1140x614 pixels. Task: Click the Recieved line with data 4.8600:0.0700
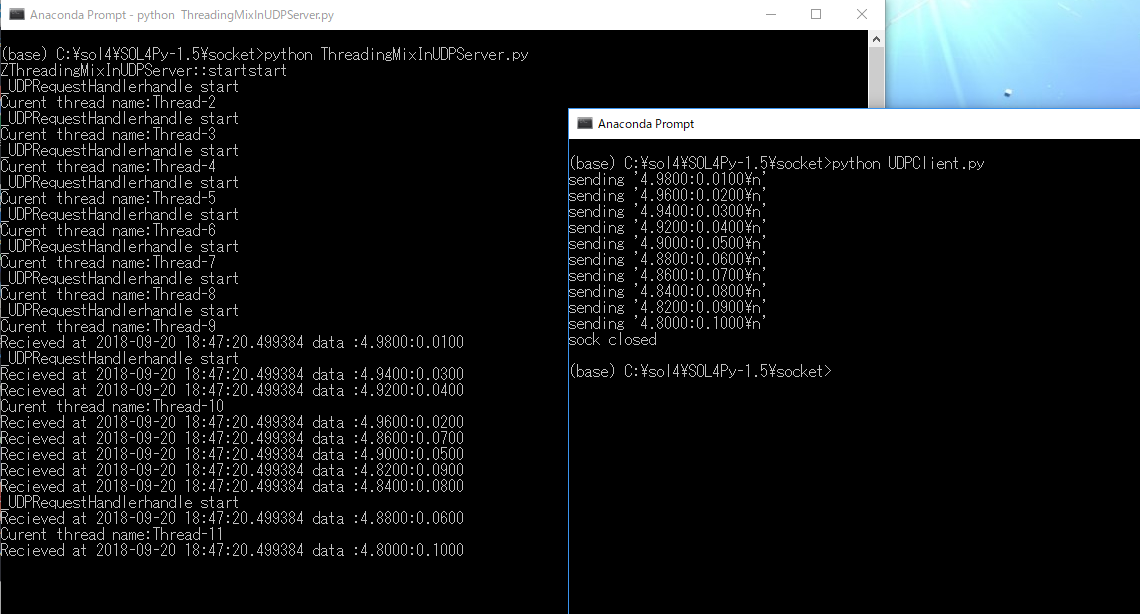(232, 438)
